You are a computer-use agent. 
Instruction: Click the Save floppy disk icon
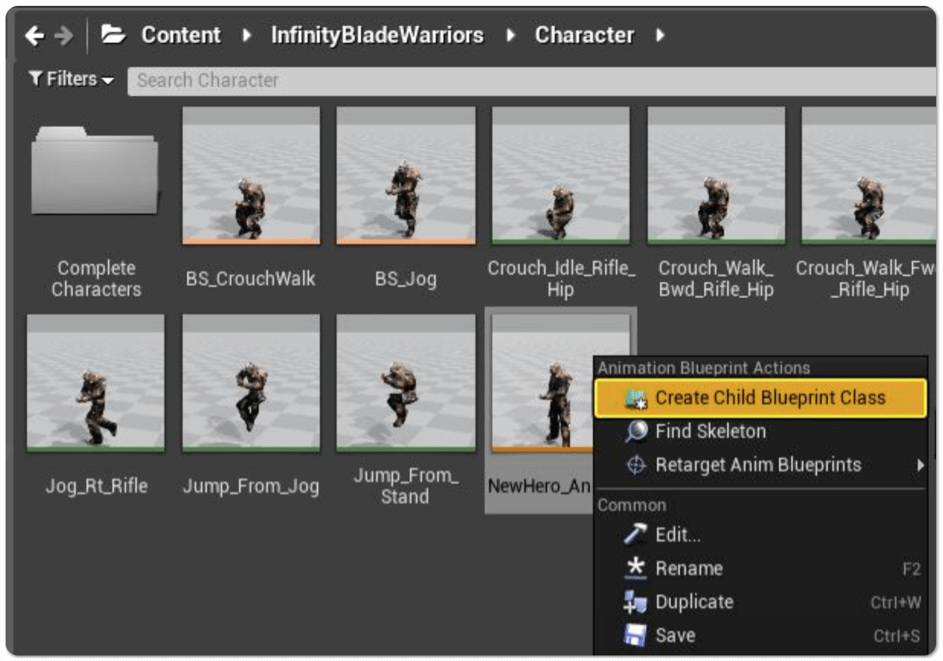pyautogui.click(x=635, y=635)
